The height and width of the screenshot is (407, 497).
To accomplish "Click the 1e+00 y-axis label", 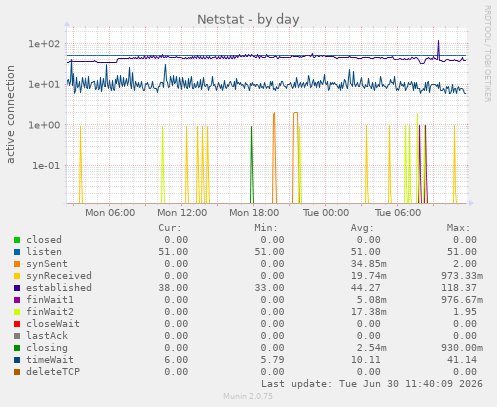I will click(44, 125).
